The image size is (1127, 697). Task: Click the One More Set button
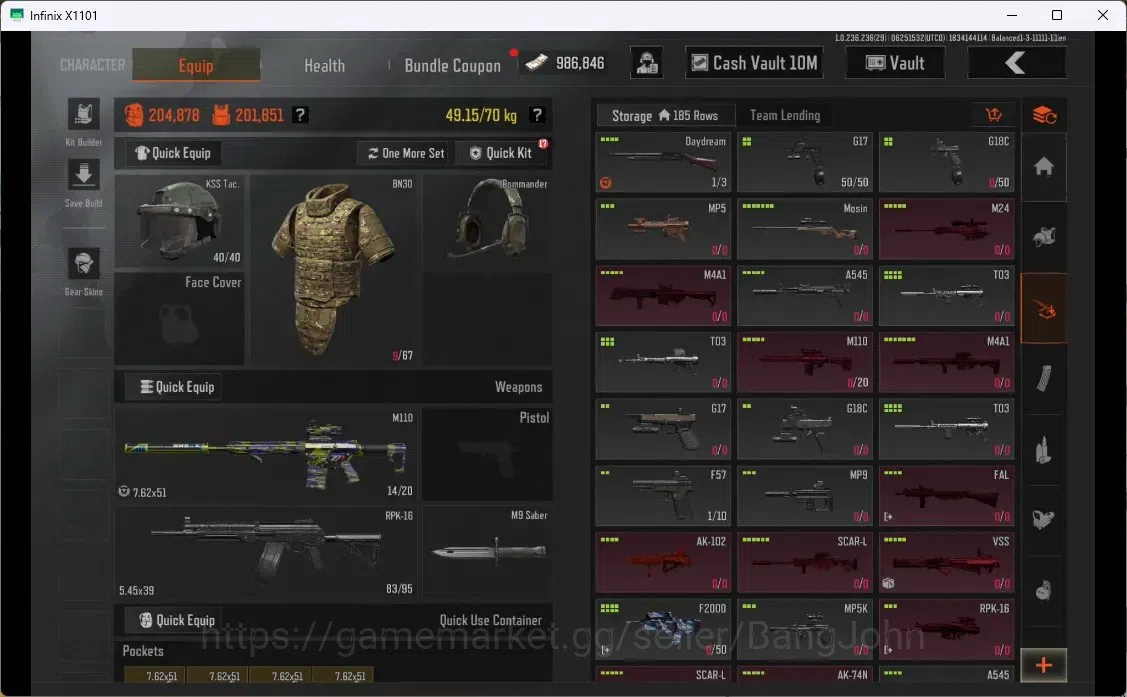pos(405,153)
